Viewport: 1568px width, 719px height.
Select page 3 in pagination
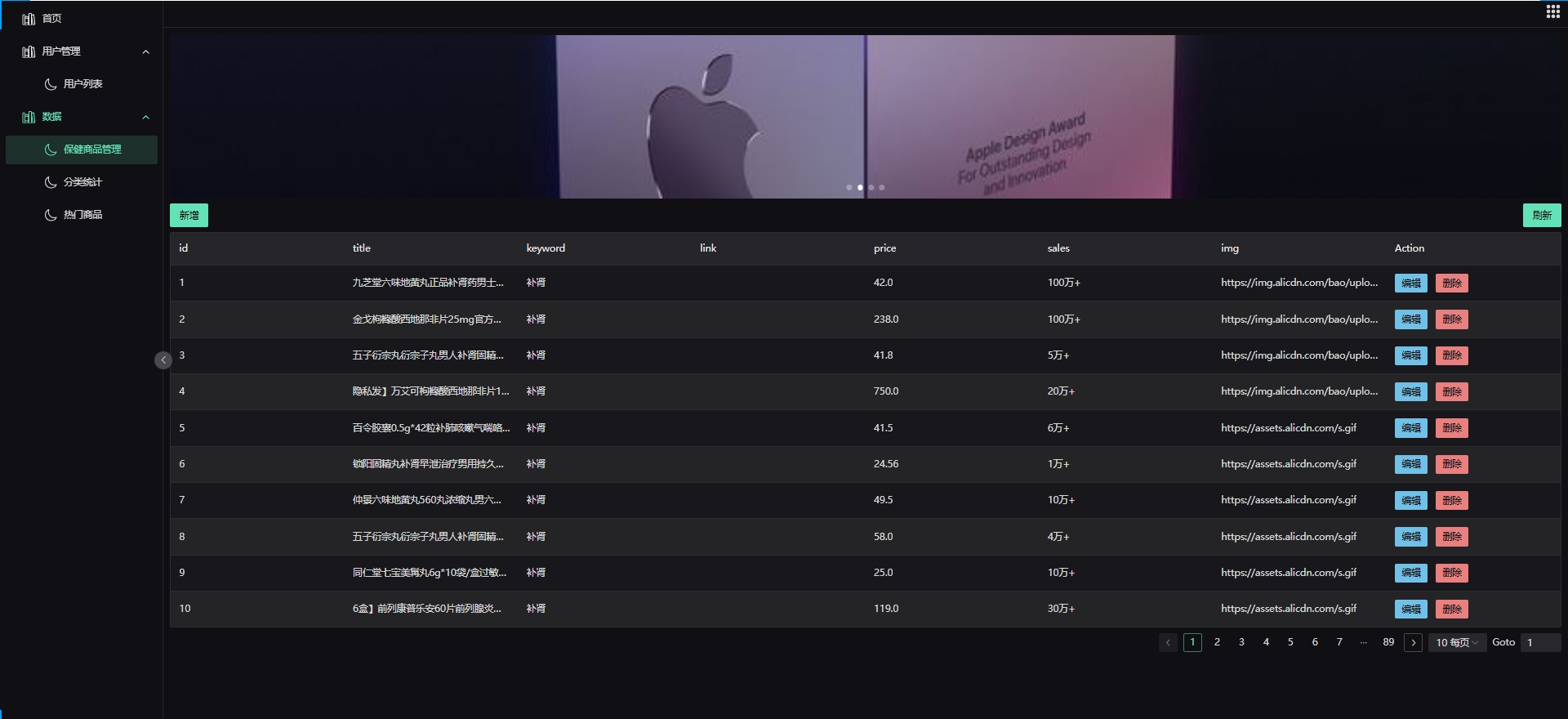[x=1241, y=642]
